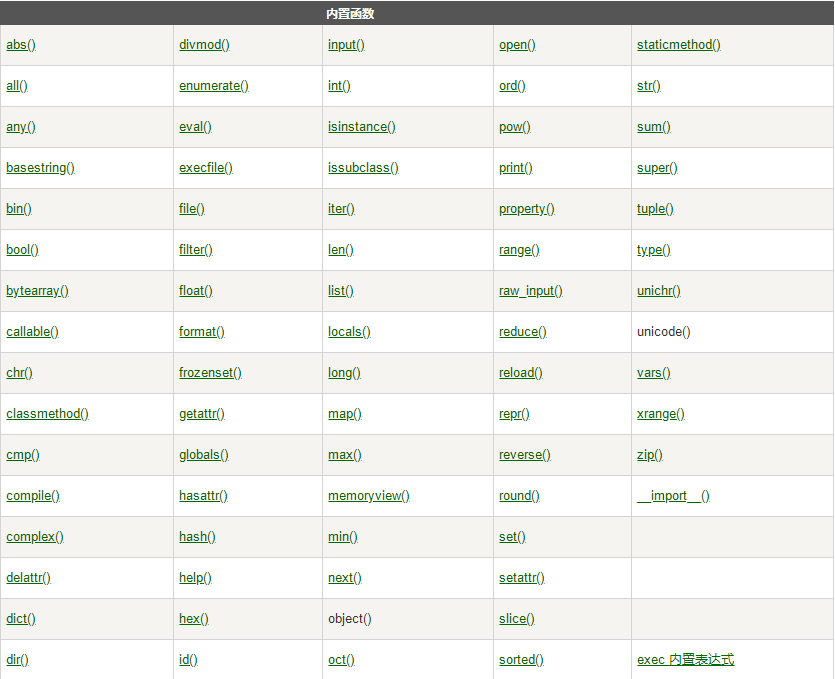Open the staticmethod() documentation link
The height and width of the screenshot is (679, 835).
pos(678,45)
